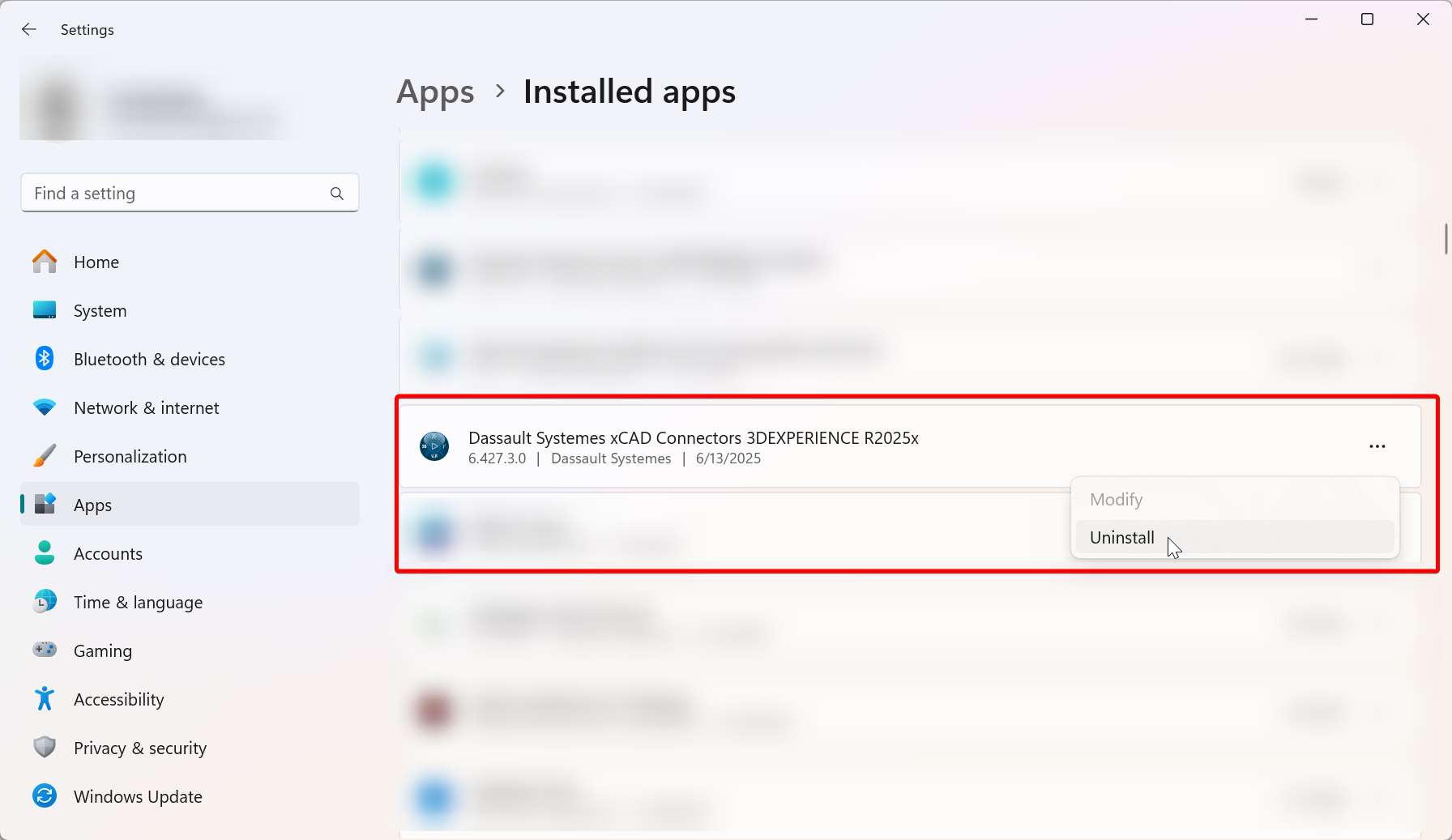1452x840 pixels.
Task: Select the Apps category label
Action: click(92, 505)
